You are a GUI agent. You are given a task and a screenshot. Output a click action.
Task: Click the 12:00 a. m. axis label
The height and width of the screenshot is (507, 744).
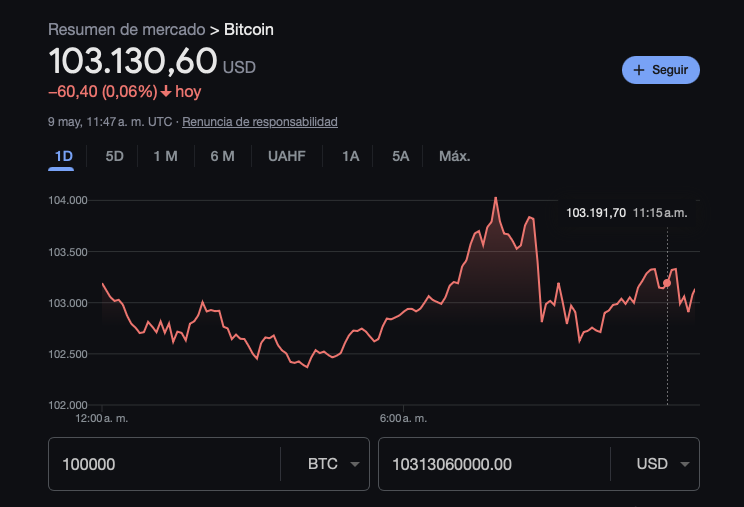102,418
